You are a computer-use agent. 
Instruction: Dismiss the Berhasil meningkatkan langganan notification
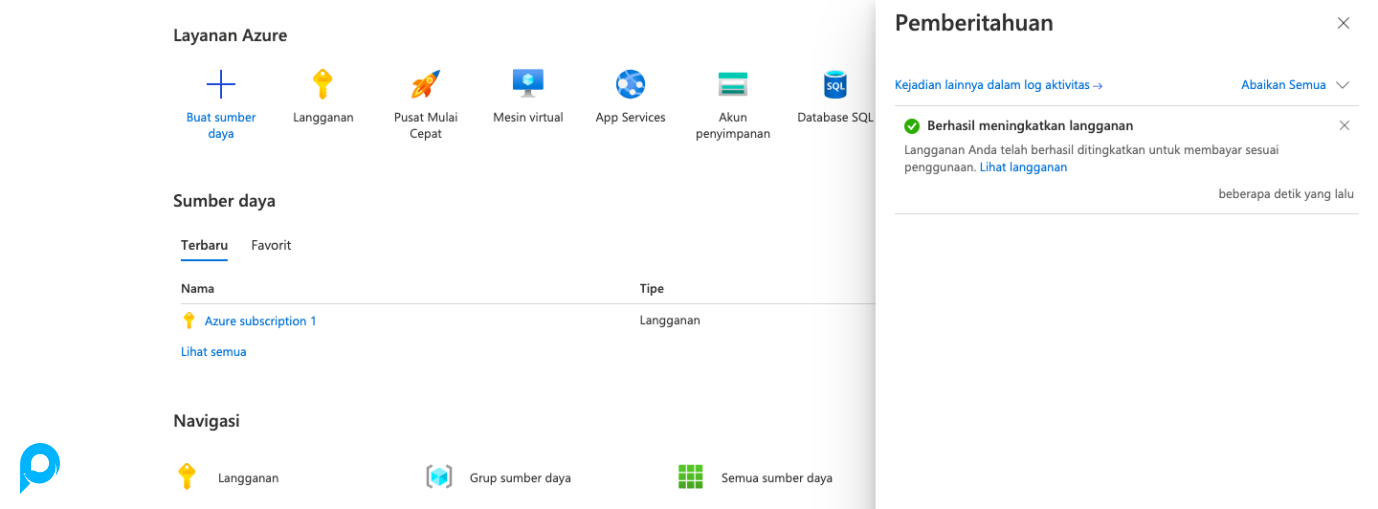coord(1344,125)
